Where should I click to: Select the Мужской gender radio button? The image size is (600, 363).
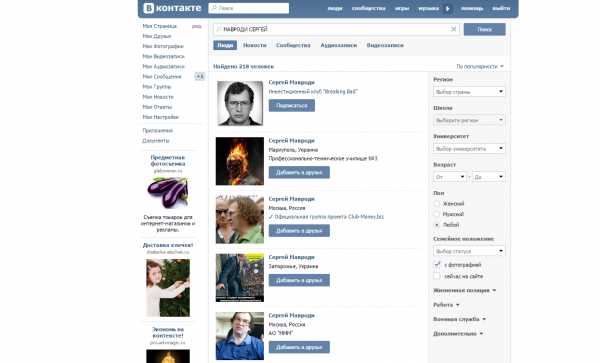point(437,214)
